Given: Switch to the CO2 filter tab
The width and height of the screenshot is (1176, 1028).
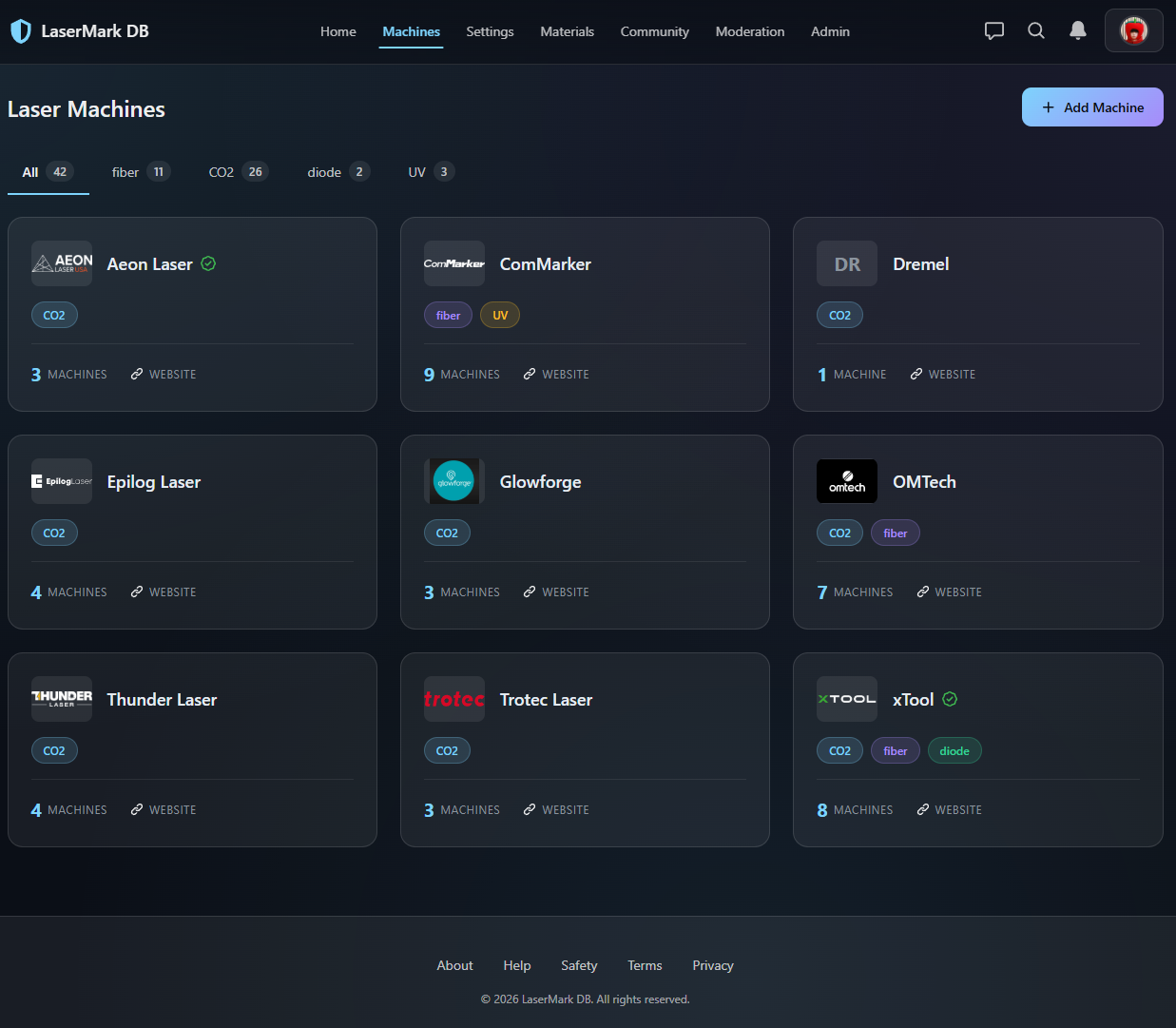Looking at the screenshot, I should coord(238,172).
